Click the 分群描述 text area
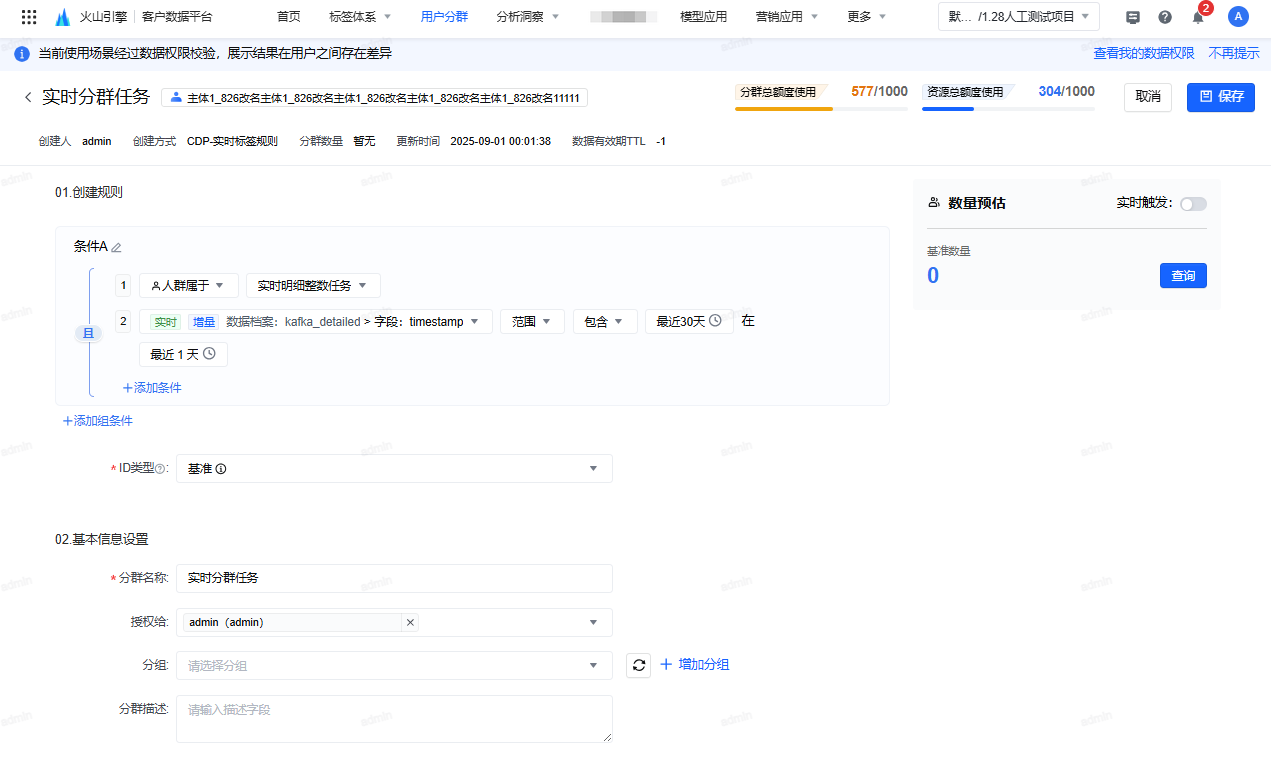This screenshot has height=760, width=1271. 394,718
